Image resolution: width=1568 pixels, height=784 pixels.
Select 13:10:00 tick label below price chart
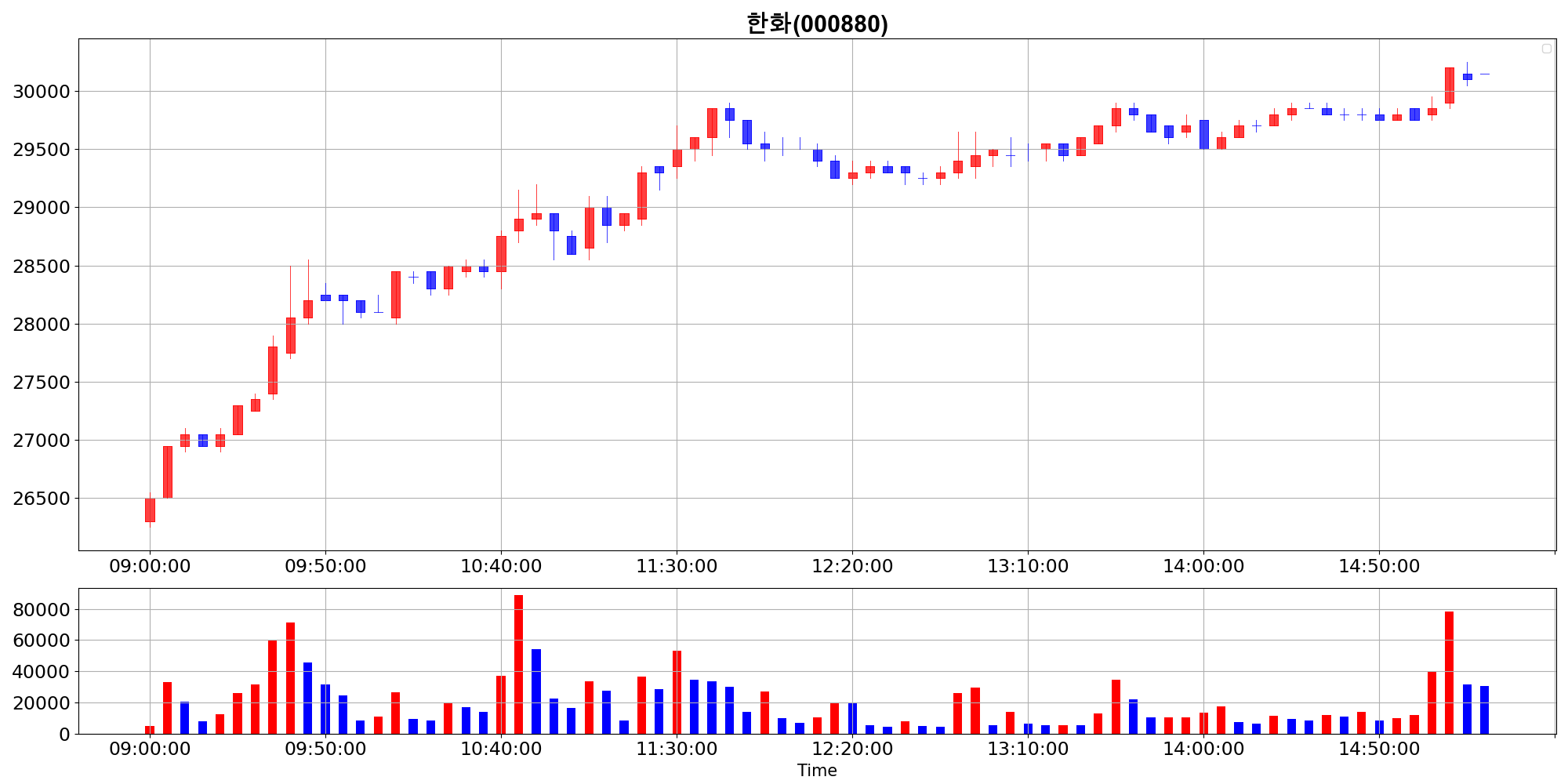pyautogui.click(x=1028, y=566)
